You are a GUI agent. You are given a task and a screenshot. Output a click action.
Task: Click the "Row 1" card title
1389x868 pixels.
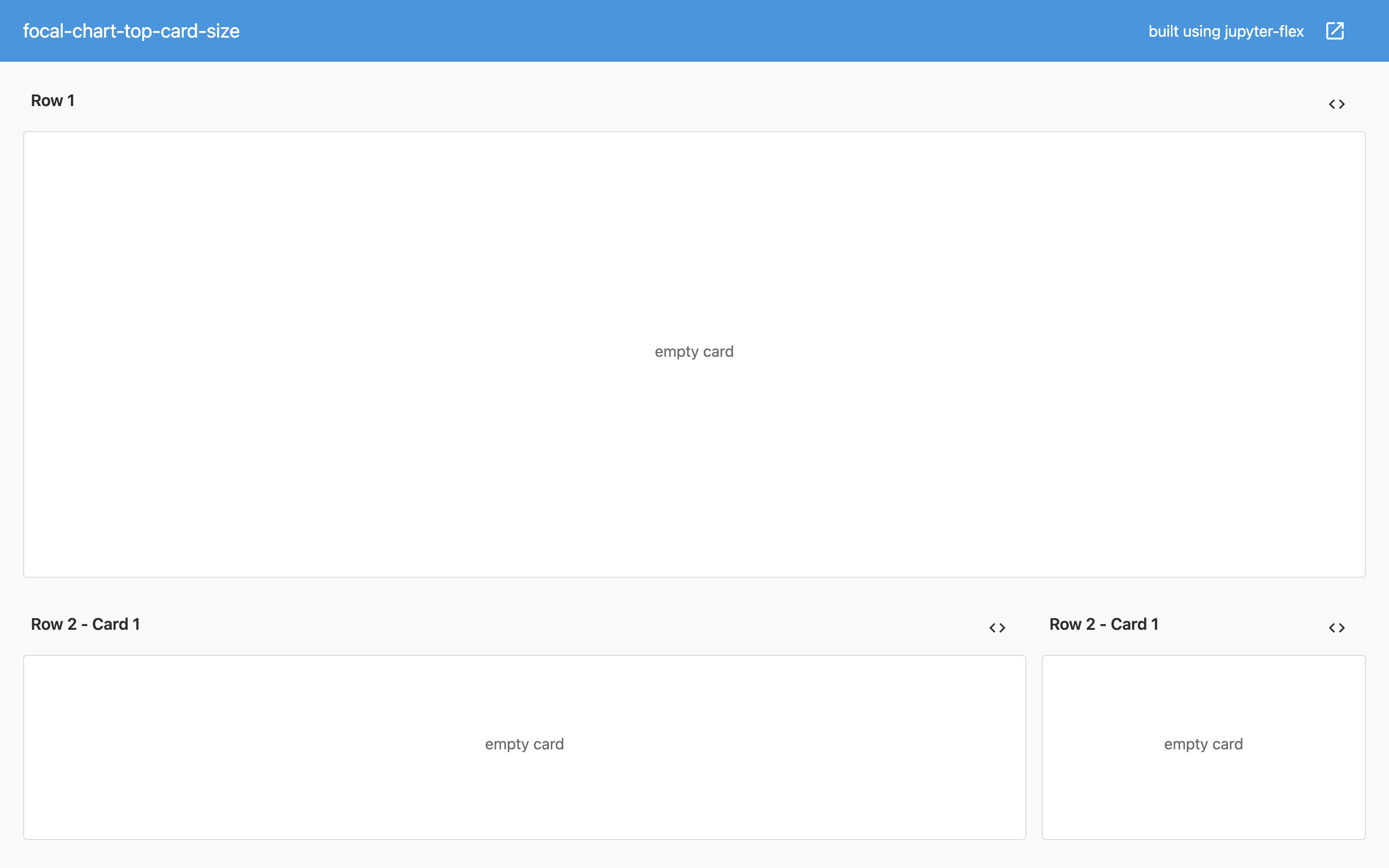[x=53, y=101]
